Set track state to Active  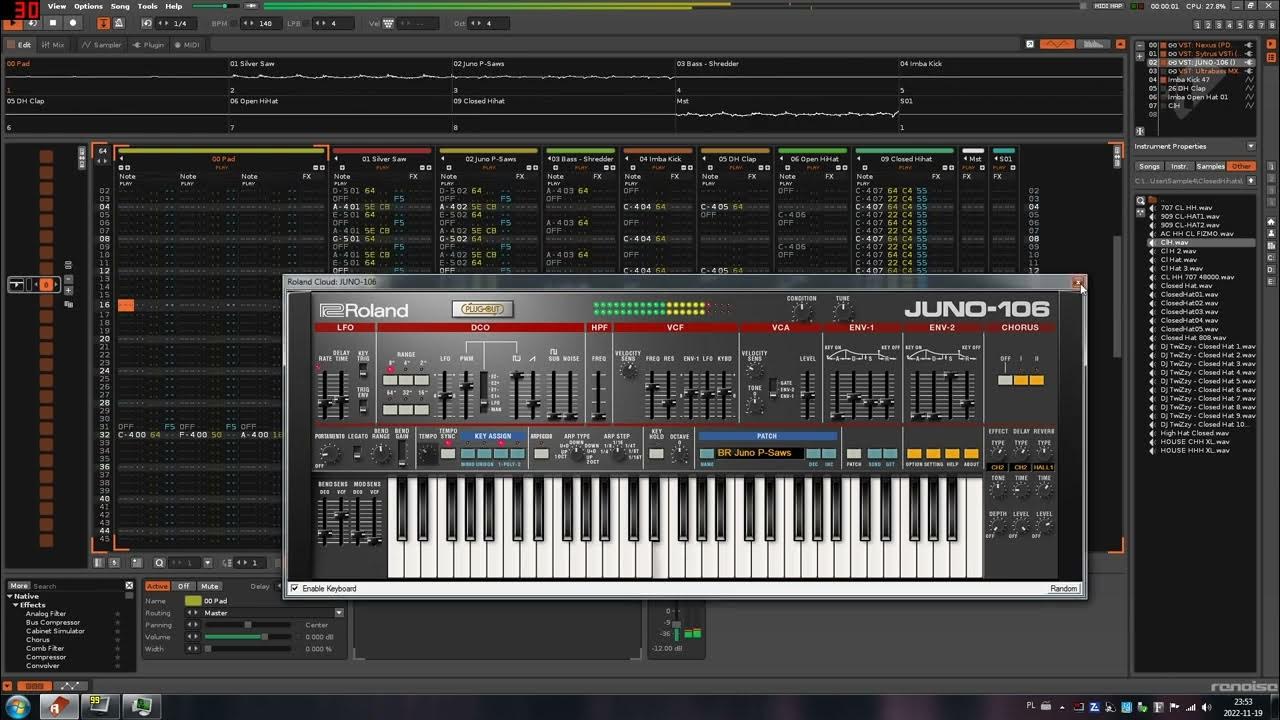pos(157,586)
